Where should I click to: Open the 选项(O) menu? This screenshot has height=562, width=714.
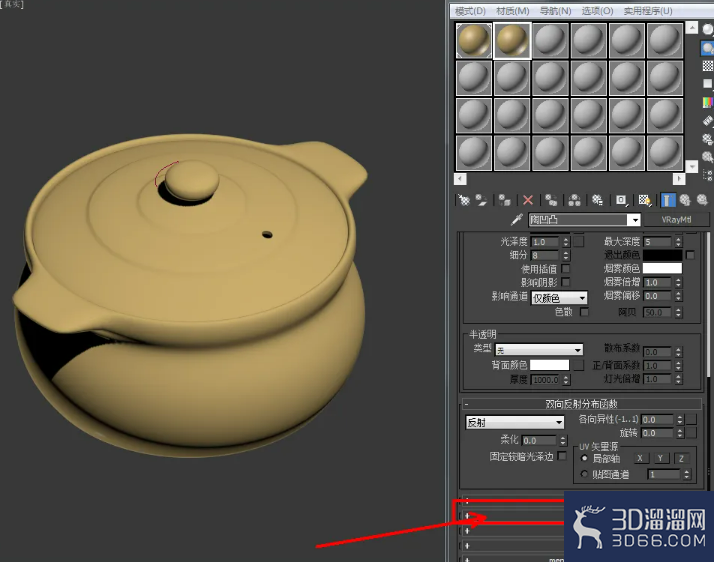pos(597,11)
